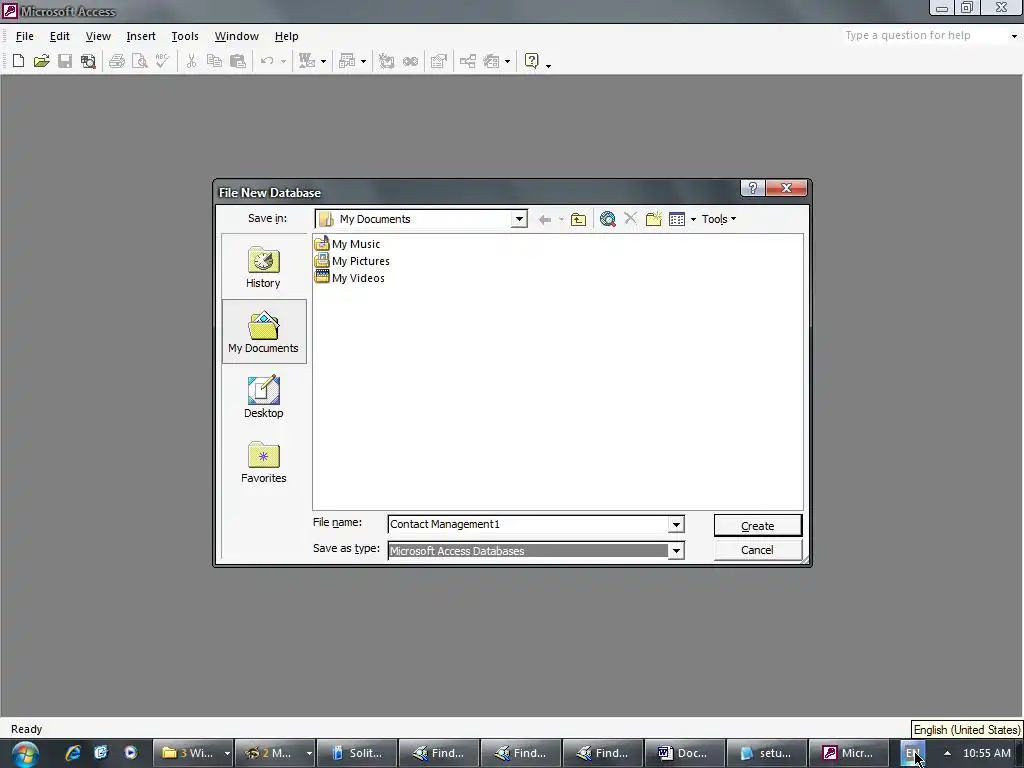This screenshot has height=768, width=1024.
Task: Switch to the Solit... taskbar button
Action: click(358, 753)
